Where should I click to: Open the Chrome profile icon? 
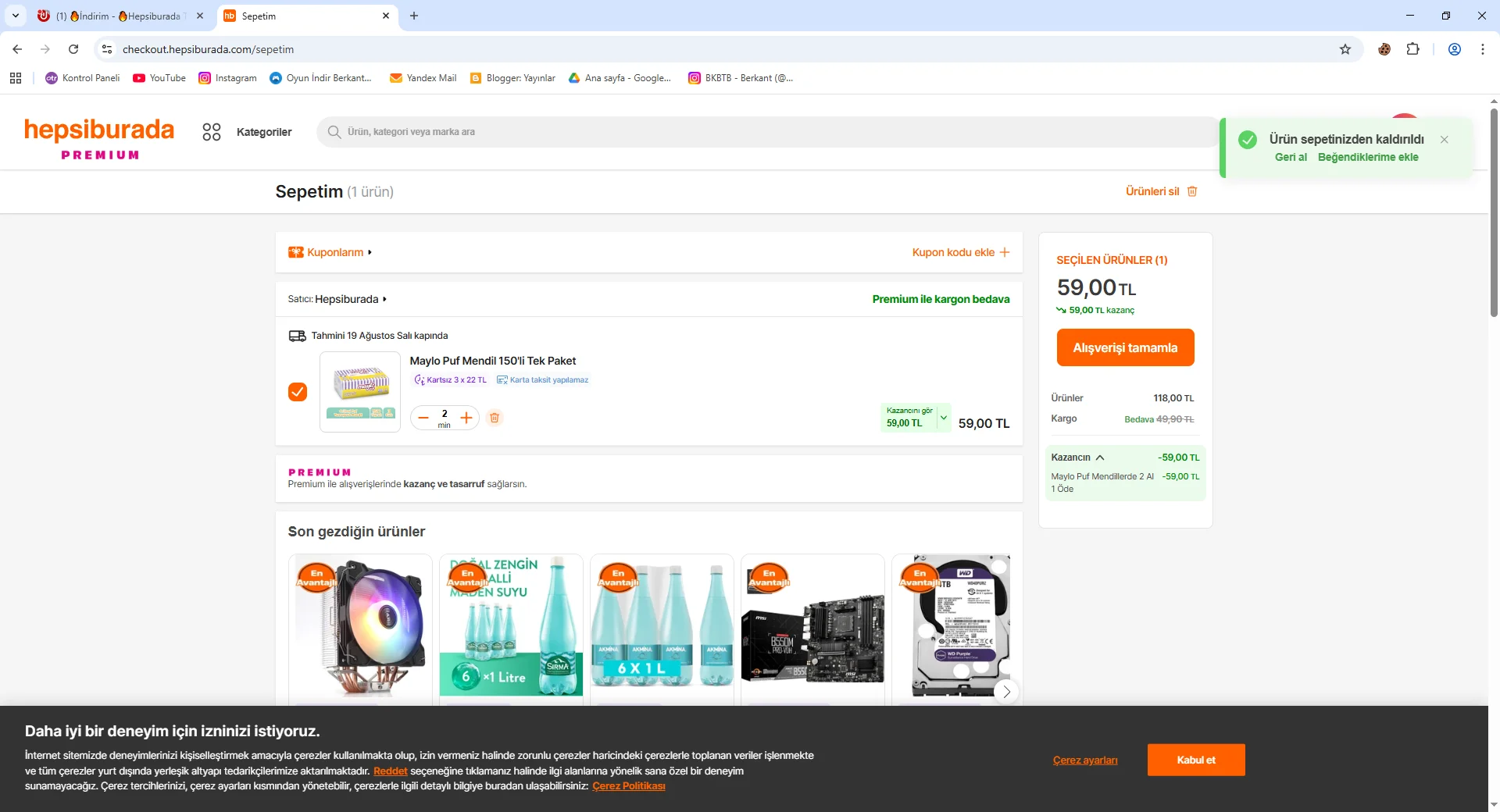pos(1455,49)
